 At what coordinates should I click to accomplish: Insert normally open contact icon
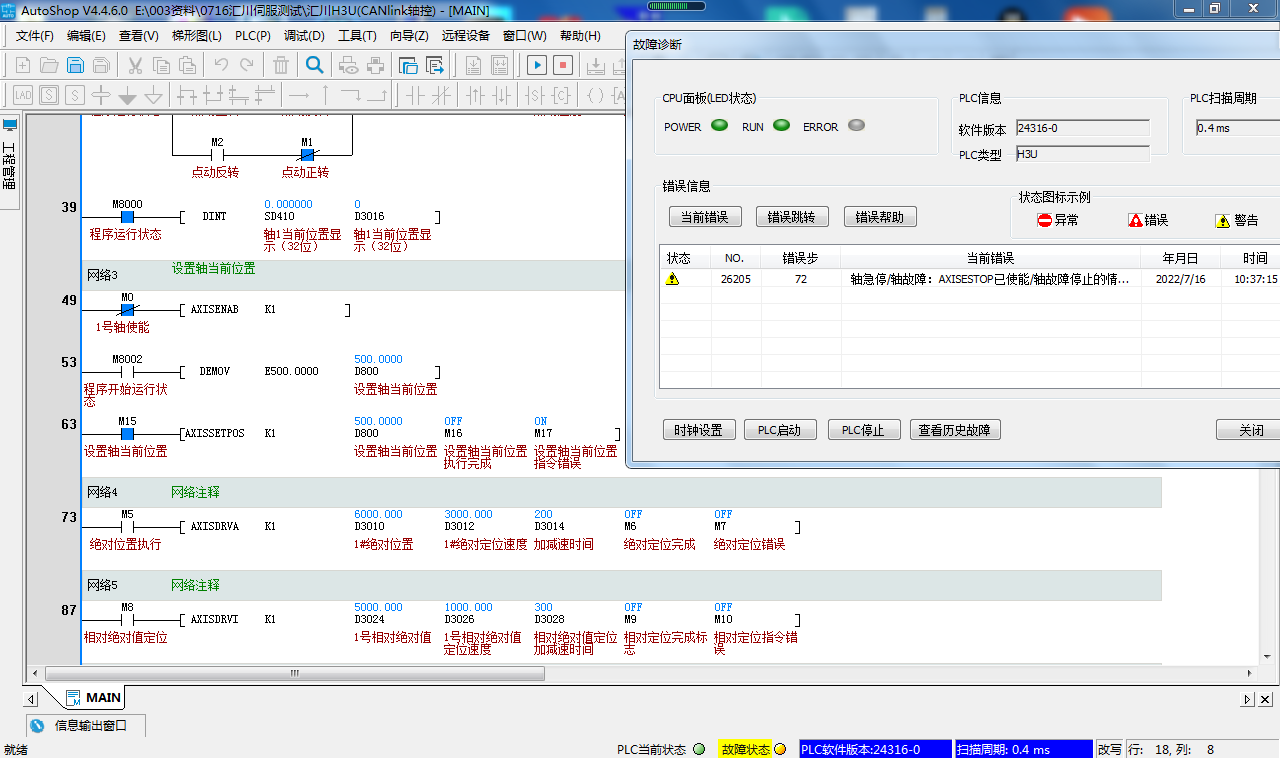414,95
